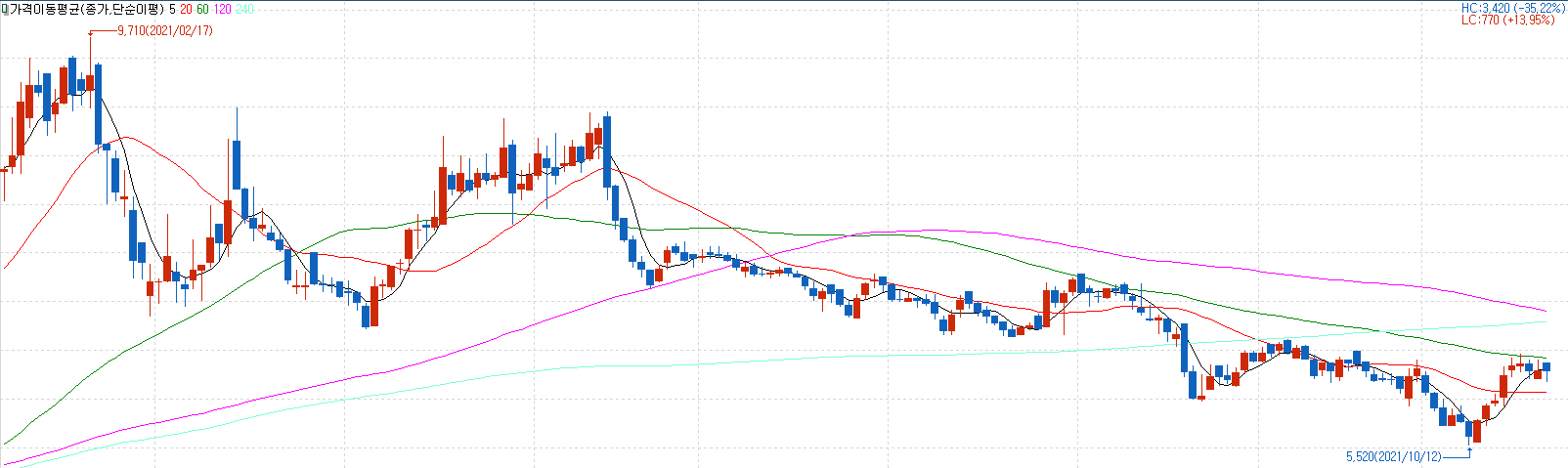Click the HC:3,420 (-35.22%) readout
This screenshot has height=468, width=1568.
point(1512,8)
